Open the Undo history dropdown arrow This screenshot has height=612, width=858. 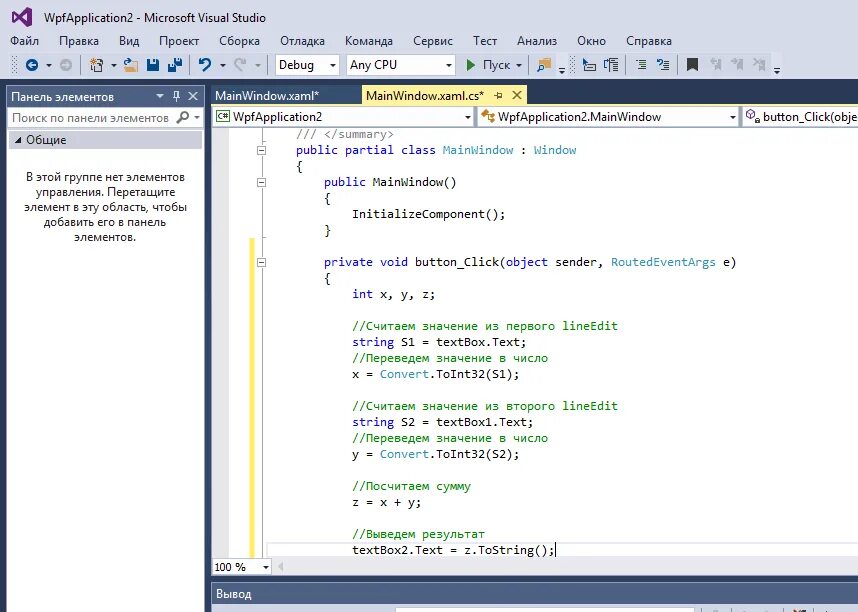tap(223, 66)
